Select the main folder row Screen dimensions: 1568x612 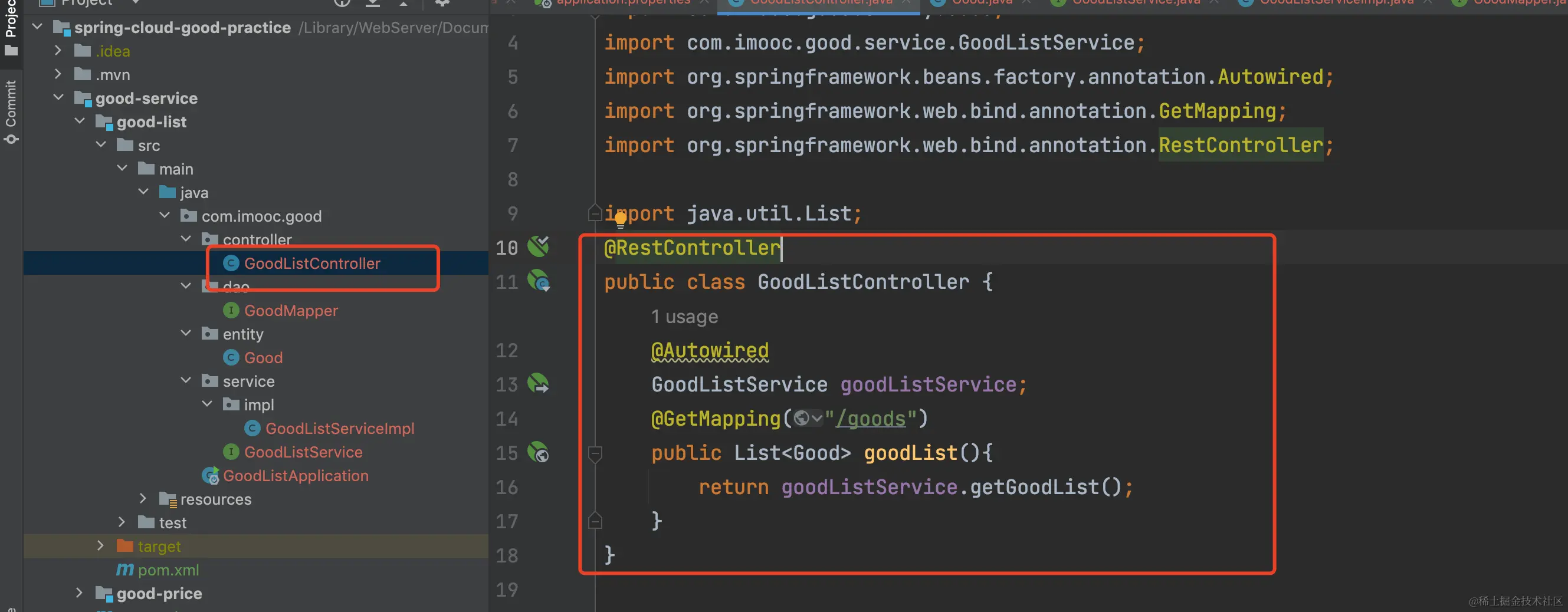pos(255,169)
